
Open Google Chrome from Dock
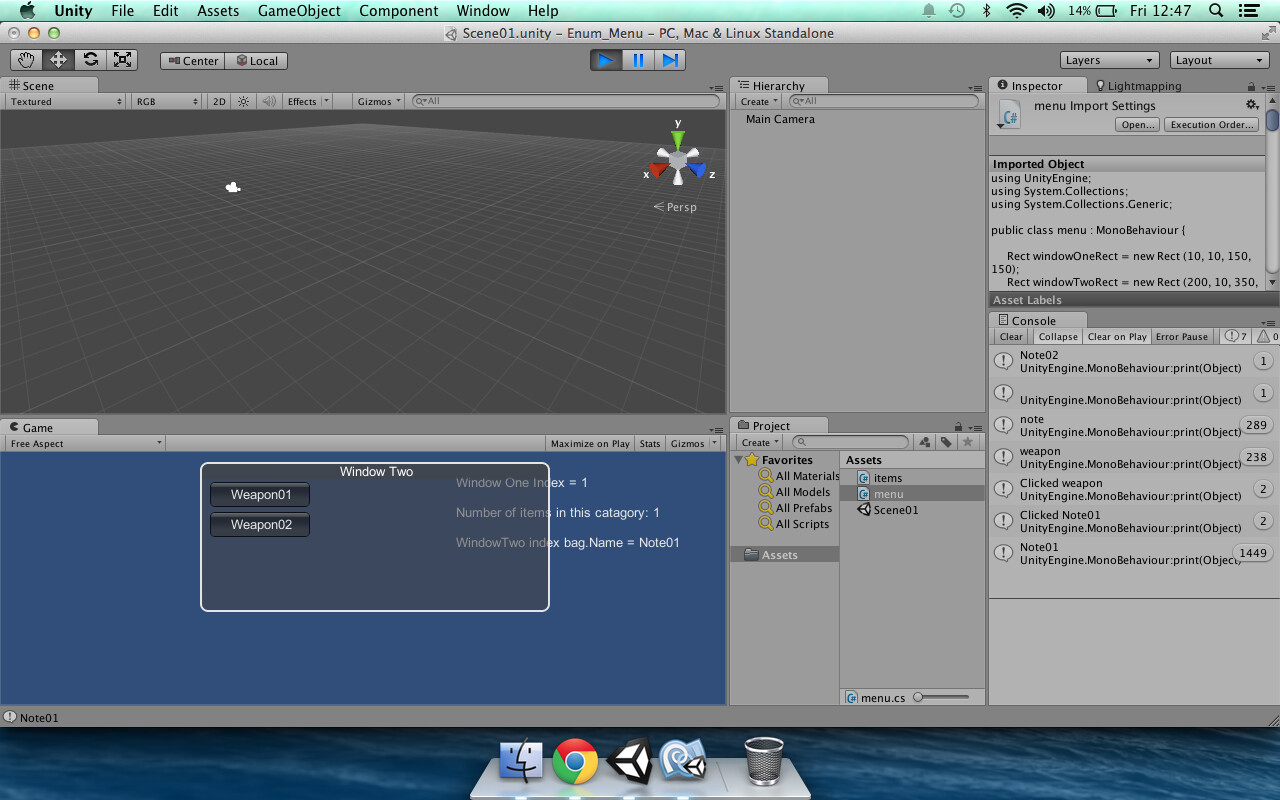[575, 763]
